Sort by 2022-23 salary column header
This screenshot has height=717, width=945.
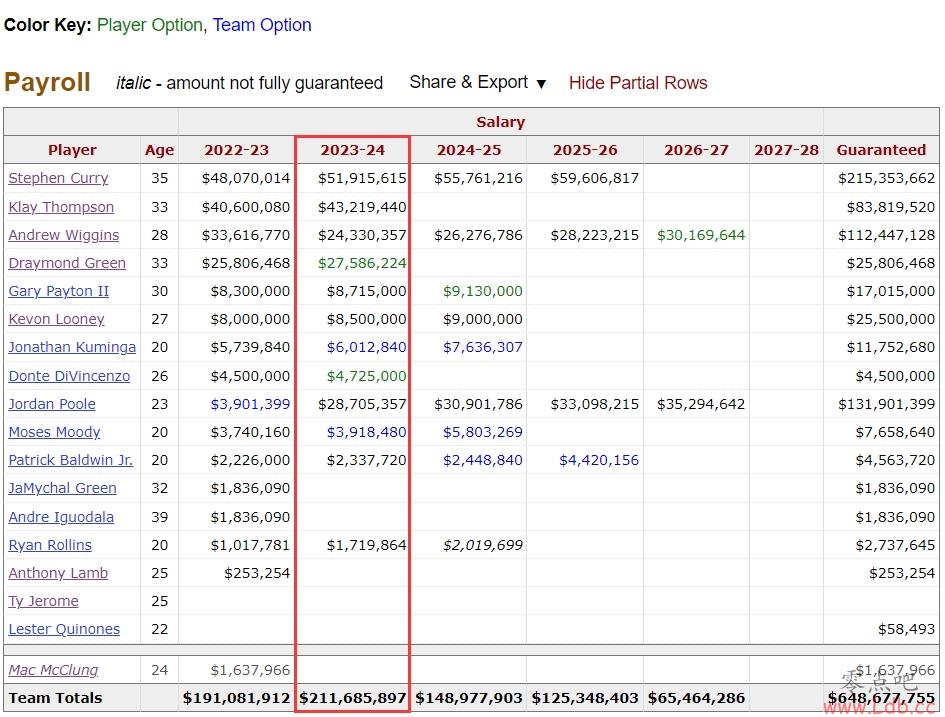point(236,150)
